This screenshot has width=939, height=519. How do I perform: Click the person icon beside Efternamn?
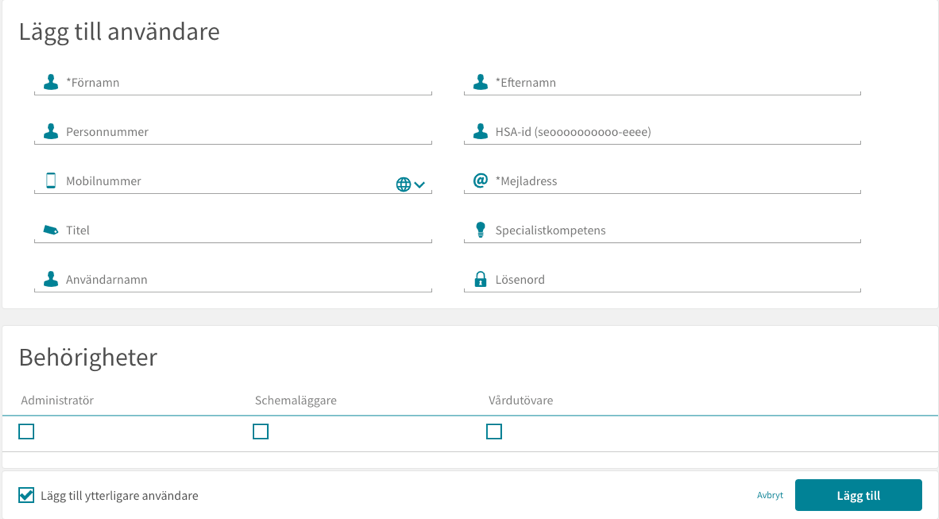[480, 82]
